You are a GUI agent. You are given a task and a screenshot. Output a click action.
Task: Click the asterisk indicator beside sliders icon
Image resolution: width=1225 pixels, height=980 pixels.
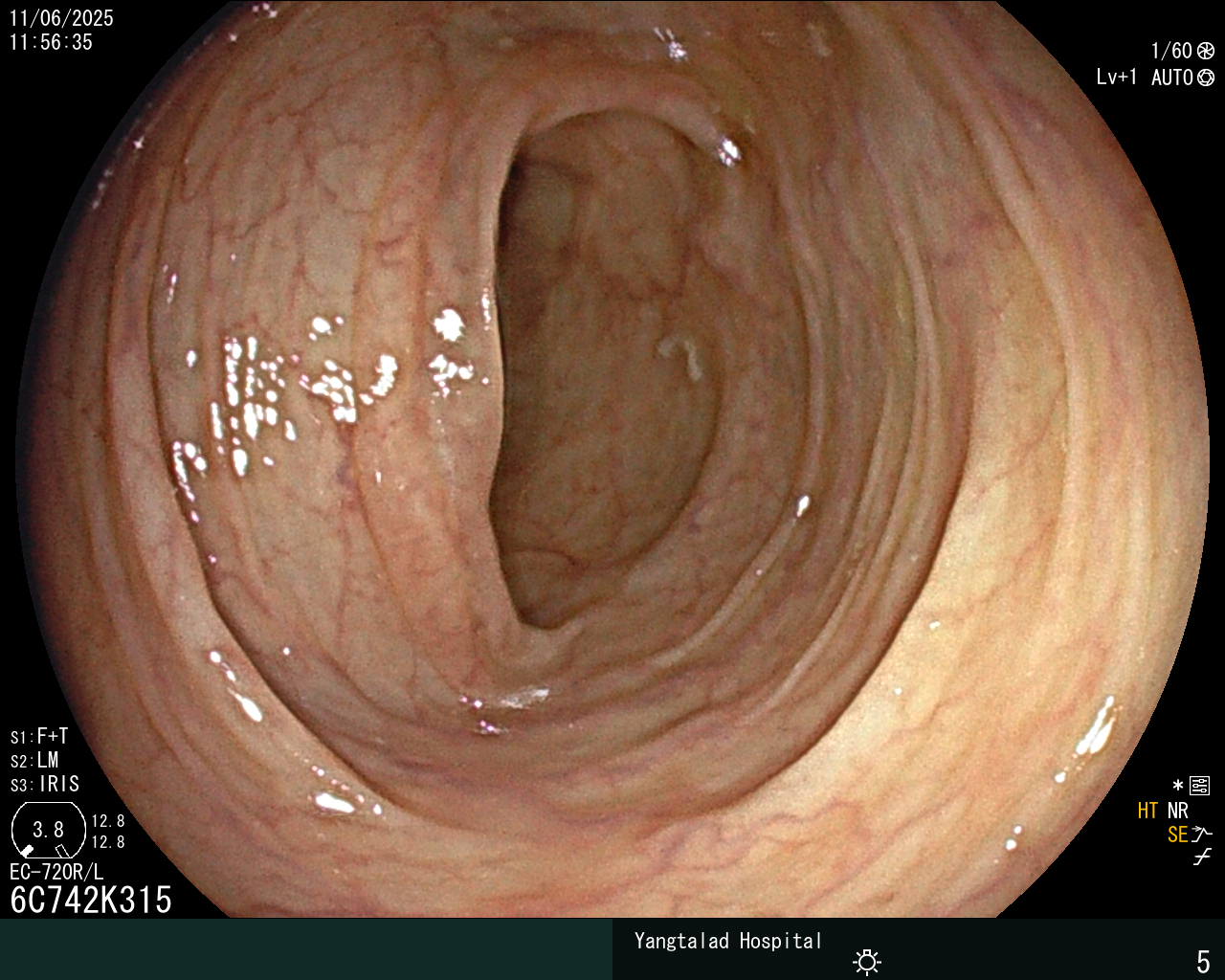(x=1177, y=786)
